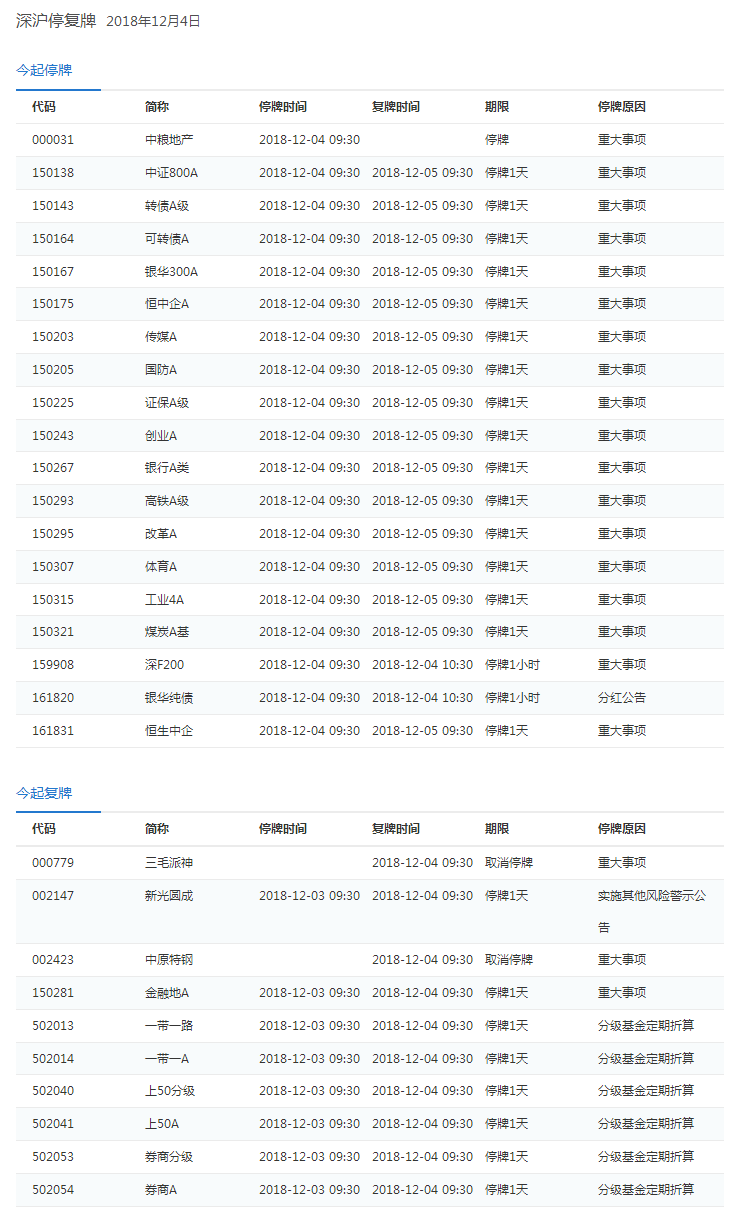
Task: Click the 中证800A row name
Action: click(171, 173)
